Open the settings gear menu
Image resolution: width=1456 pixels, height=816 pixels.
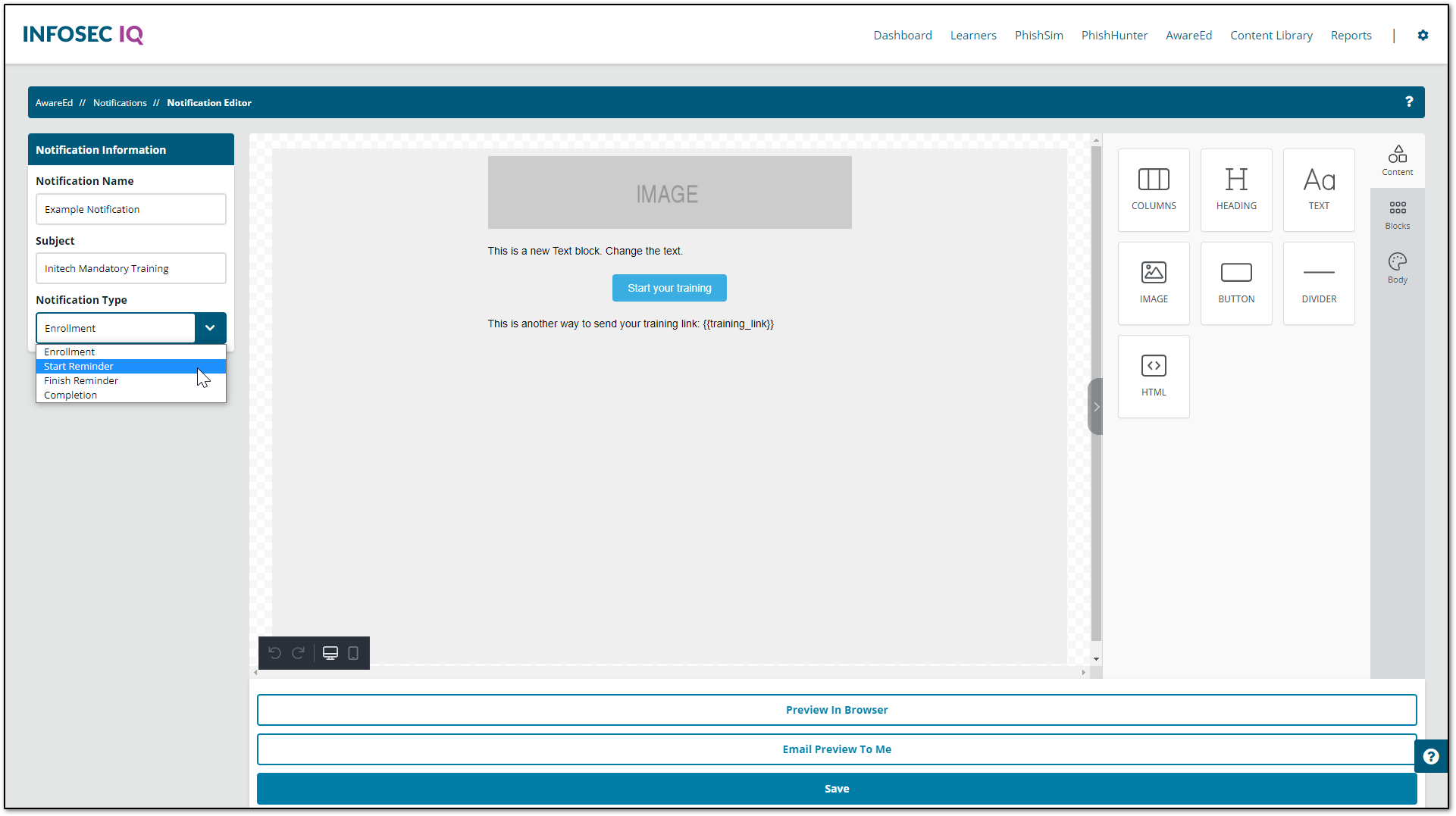tap(1423, 35)
